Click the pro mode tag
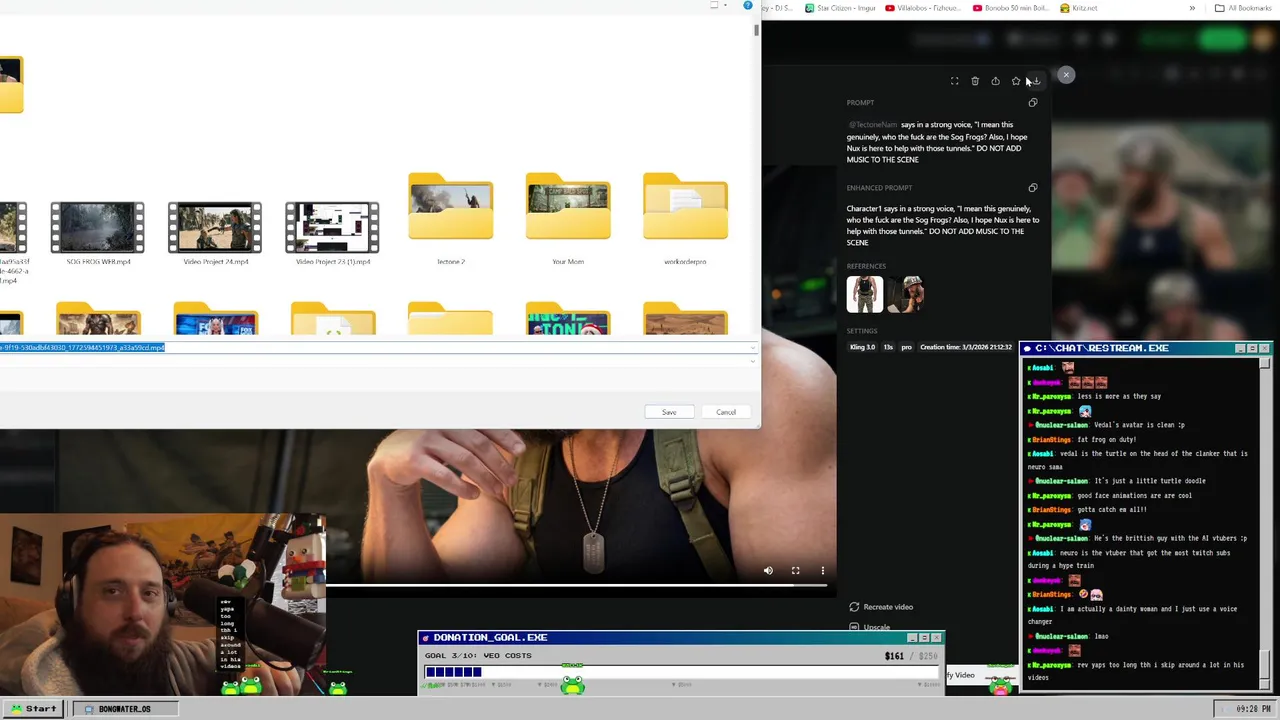 point(907,347)
